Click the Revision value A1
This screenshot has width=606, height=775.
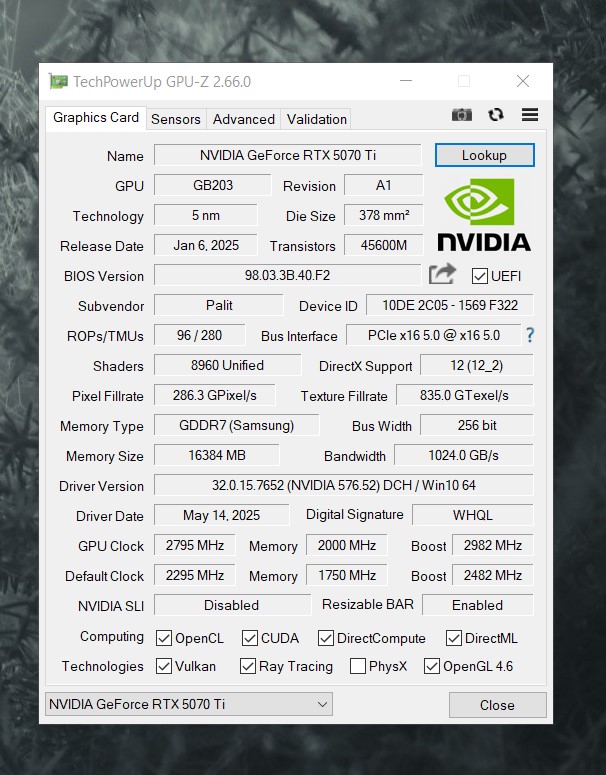tap(384, 185)
